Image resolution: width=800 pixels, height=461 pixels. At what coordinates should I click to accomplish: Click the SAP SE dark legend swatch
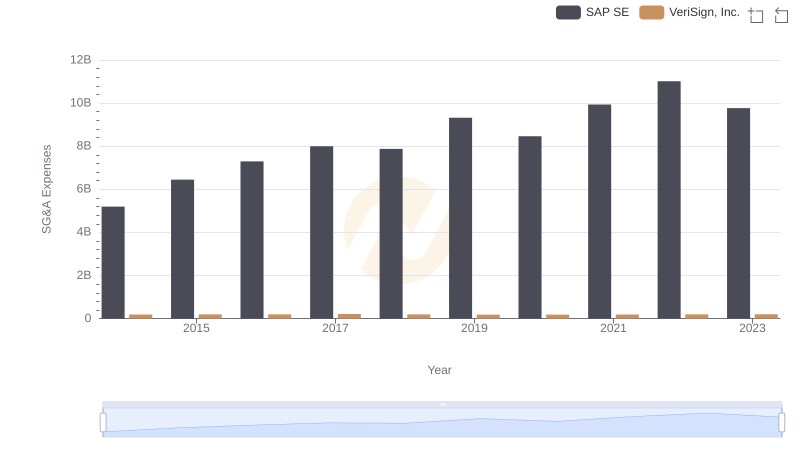click(568, 12)
